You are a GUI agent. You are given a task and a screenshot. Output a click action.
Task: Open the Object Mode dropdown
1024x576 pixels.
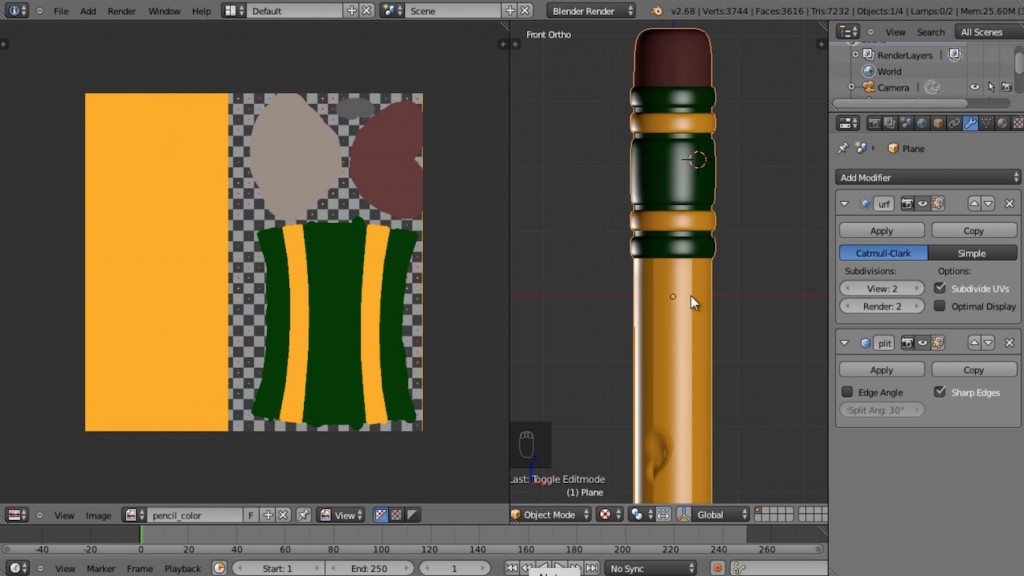point(548,514)
